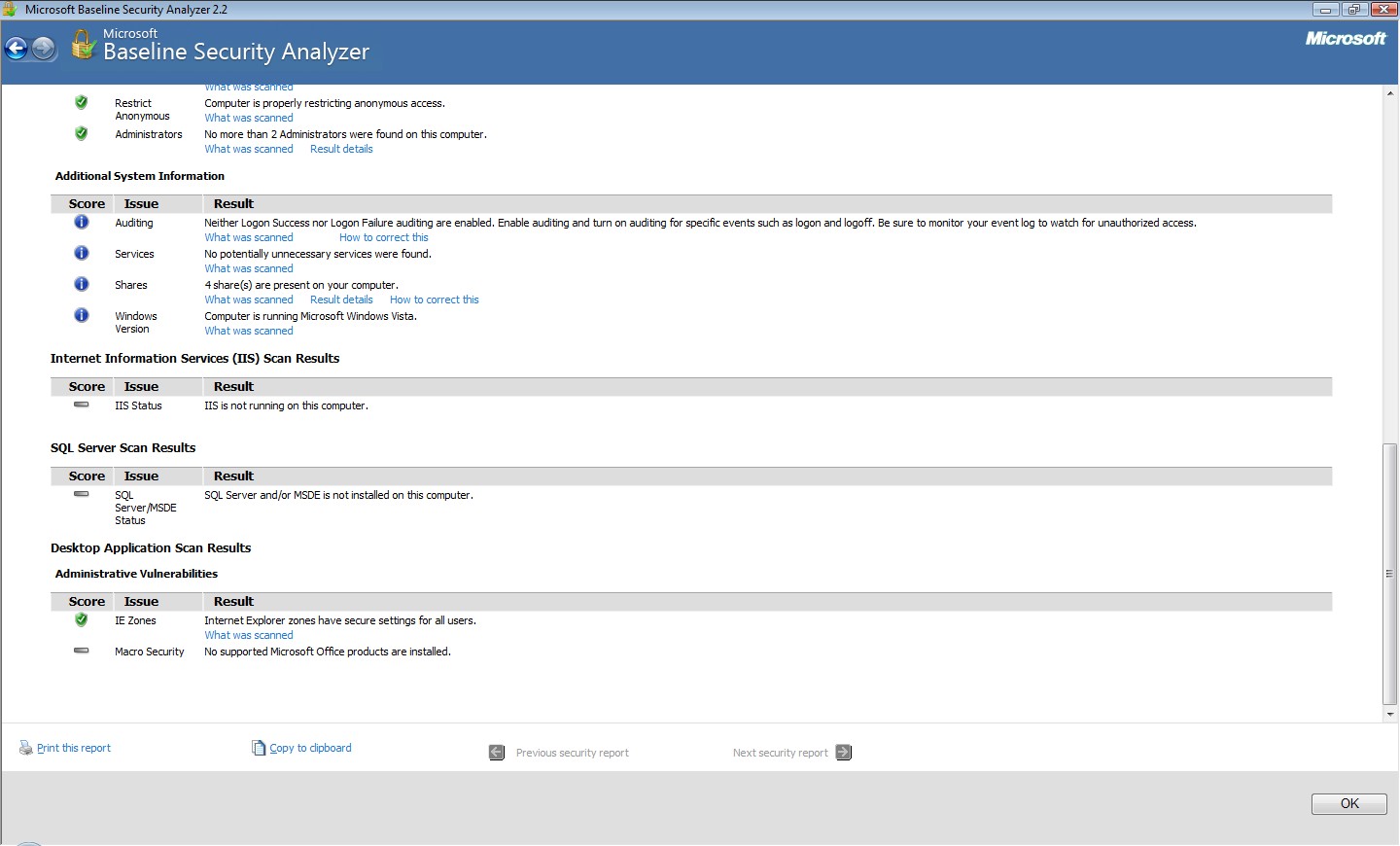The image size is (1400, 846).
Task: Click green check icon for Restrict Anonymous
Action: tap(82, 102)
